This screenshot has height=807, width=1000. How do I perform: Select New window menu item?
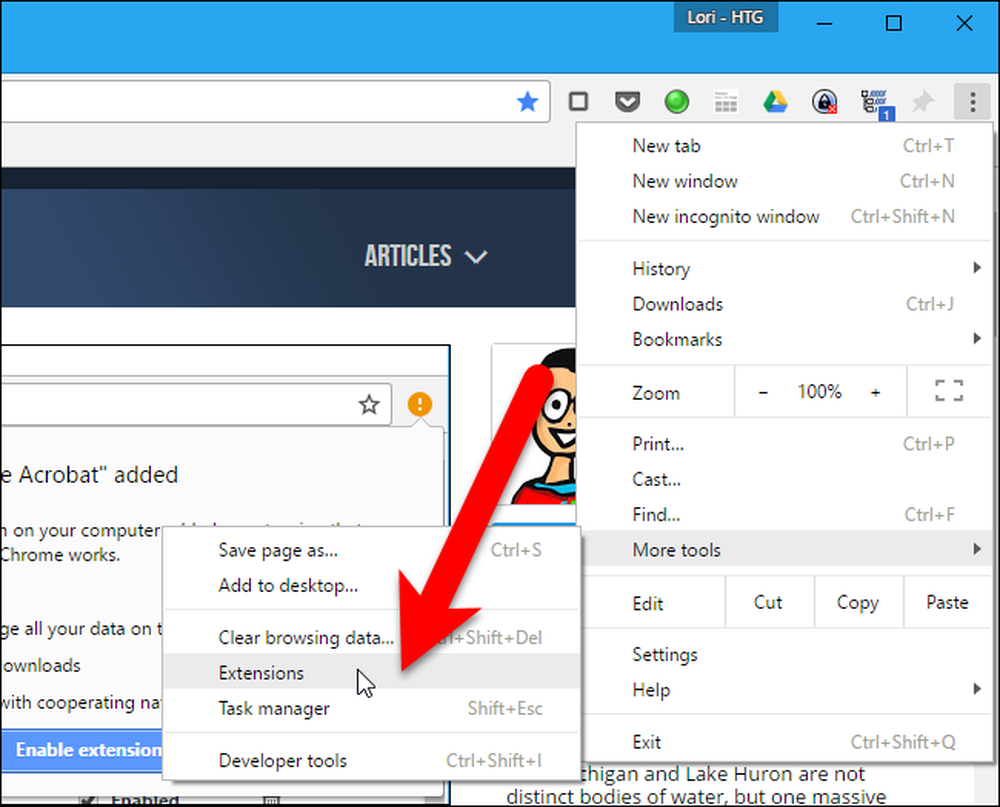click(x=784, y=181)
